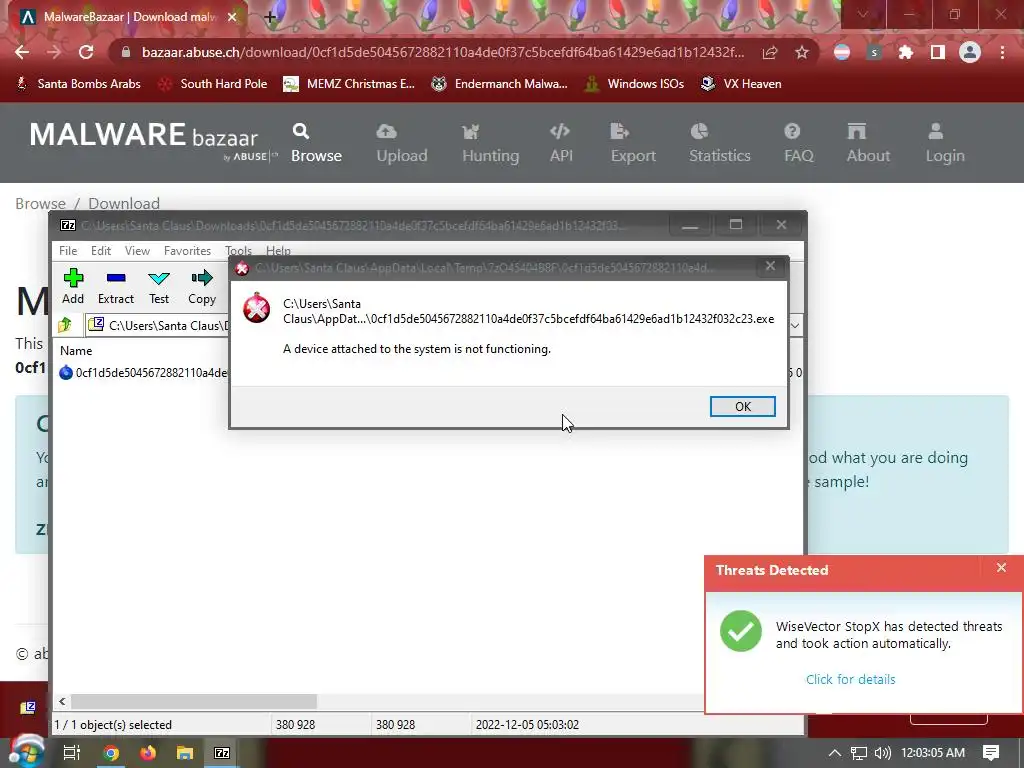Open a new Chrome tab
Viewport: 1024px width, 768px height.
point(270,17)
